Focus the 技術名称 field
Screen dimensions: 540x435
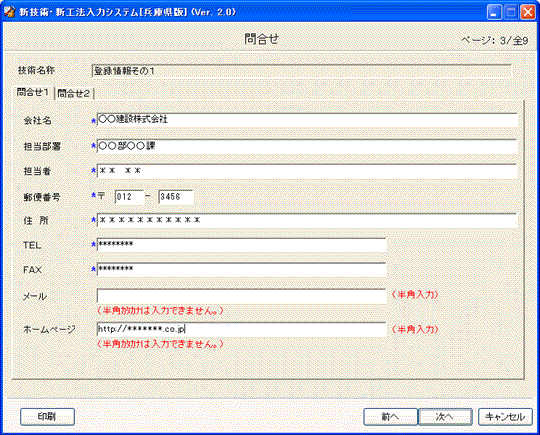302,71
